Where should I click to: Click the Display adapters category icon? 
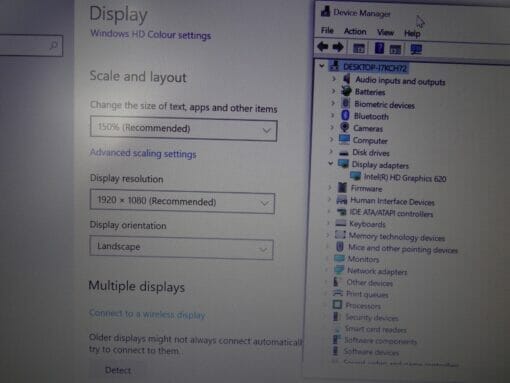[x=343, y=164]
